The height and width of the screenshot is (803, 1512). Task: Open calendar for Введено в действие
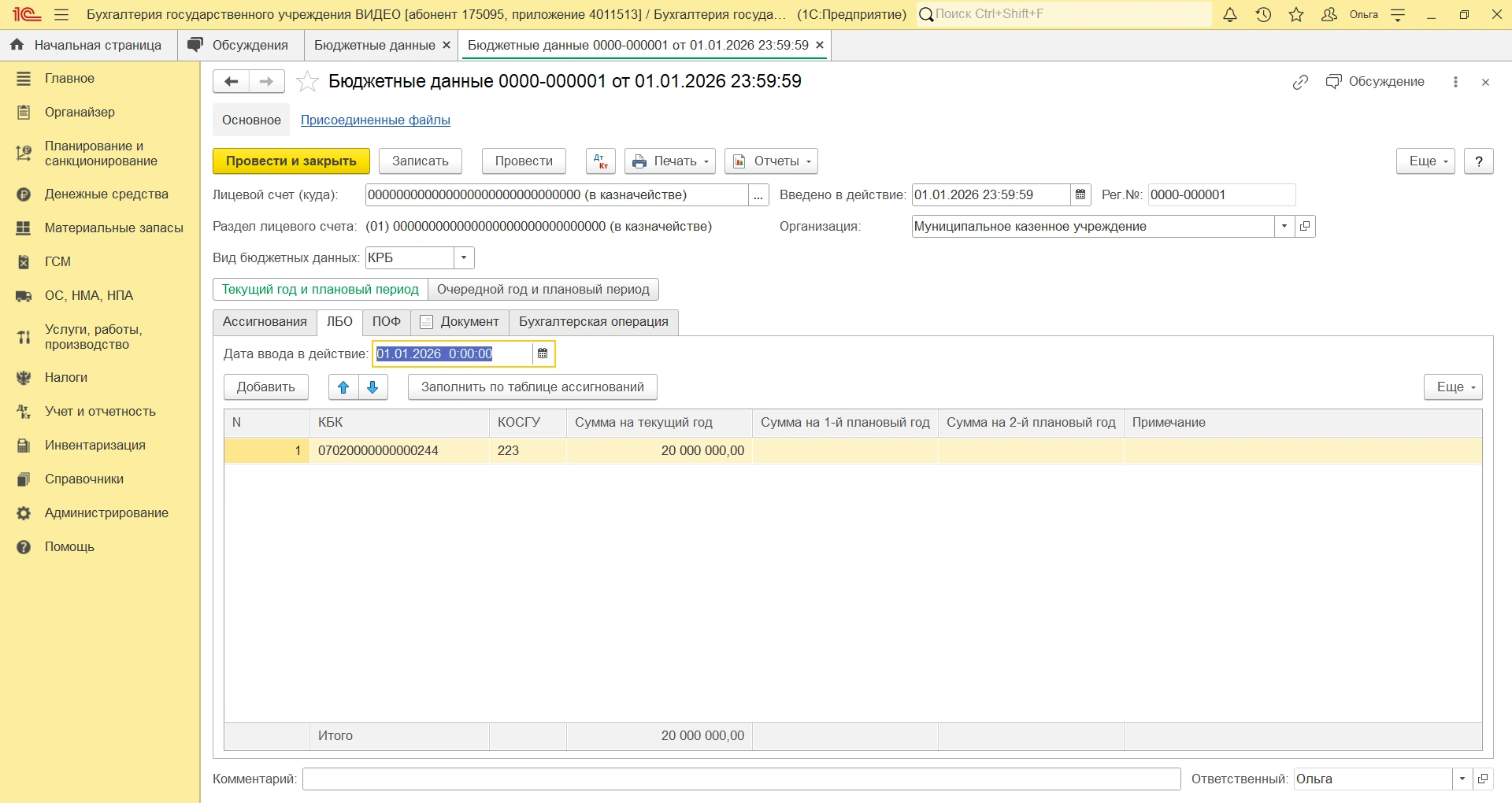click(1080, 195)
